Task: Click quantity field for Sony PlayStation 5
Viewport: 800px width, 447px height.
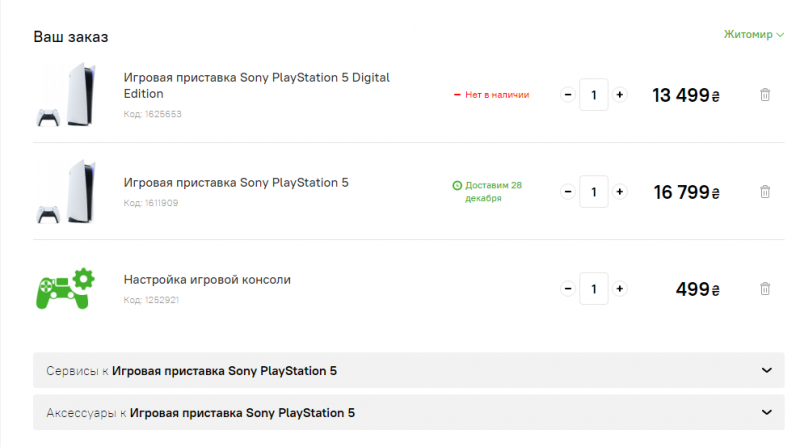Action: coord(594,191)
